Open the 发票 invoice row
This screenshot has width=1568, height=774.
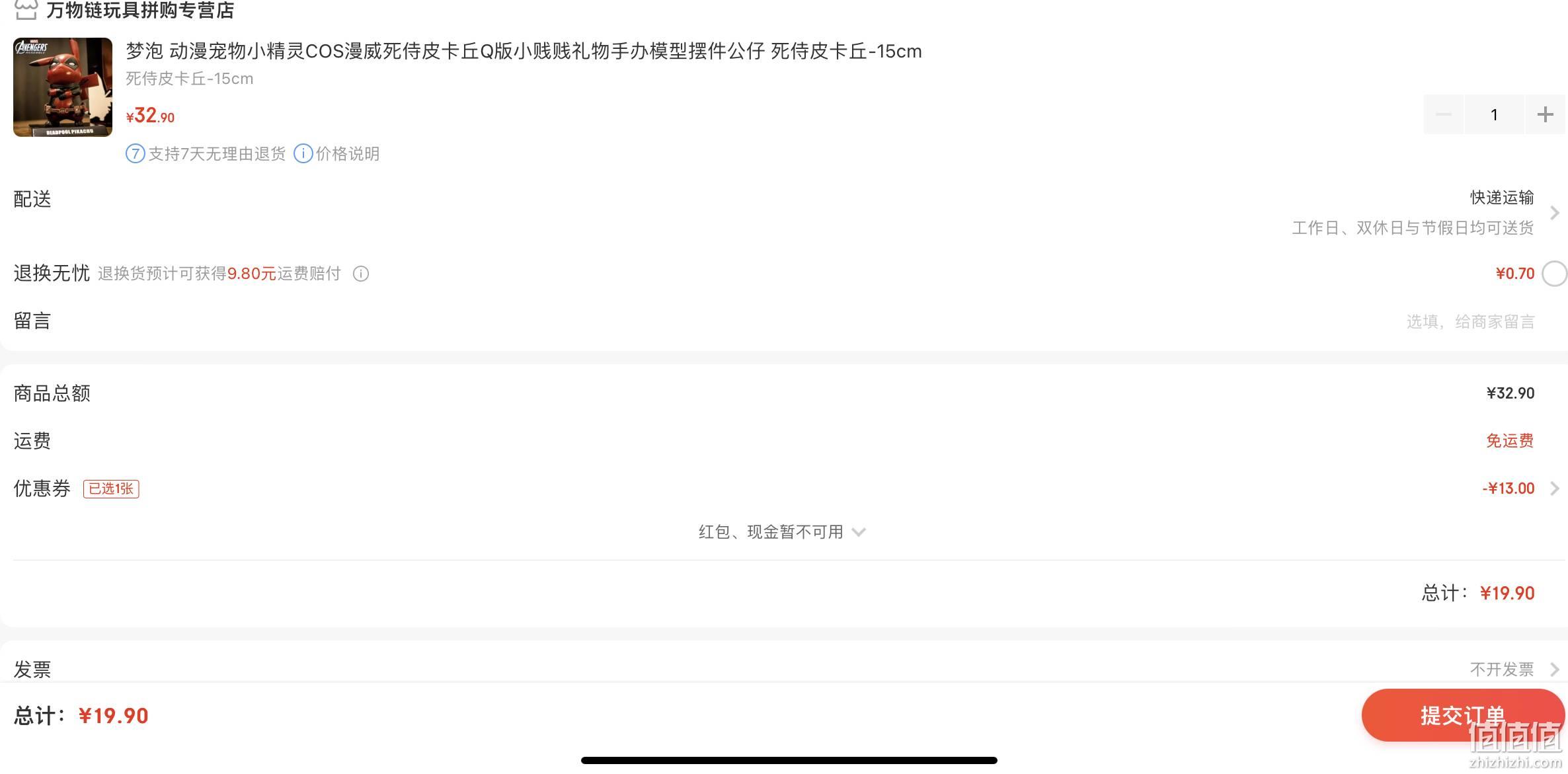pyautogui.click(x=784, y=668)
